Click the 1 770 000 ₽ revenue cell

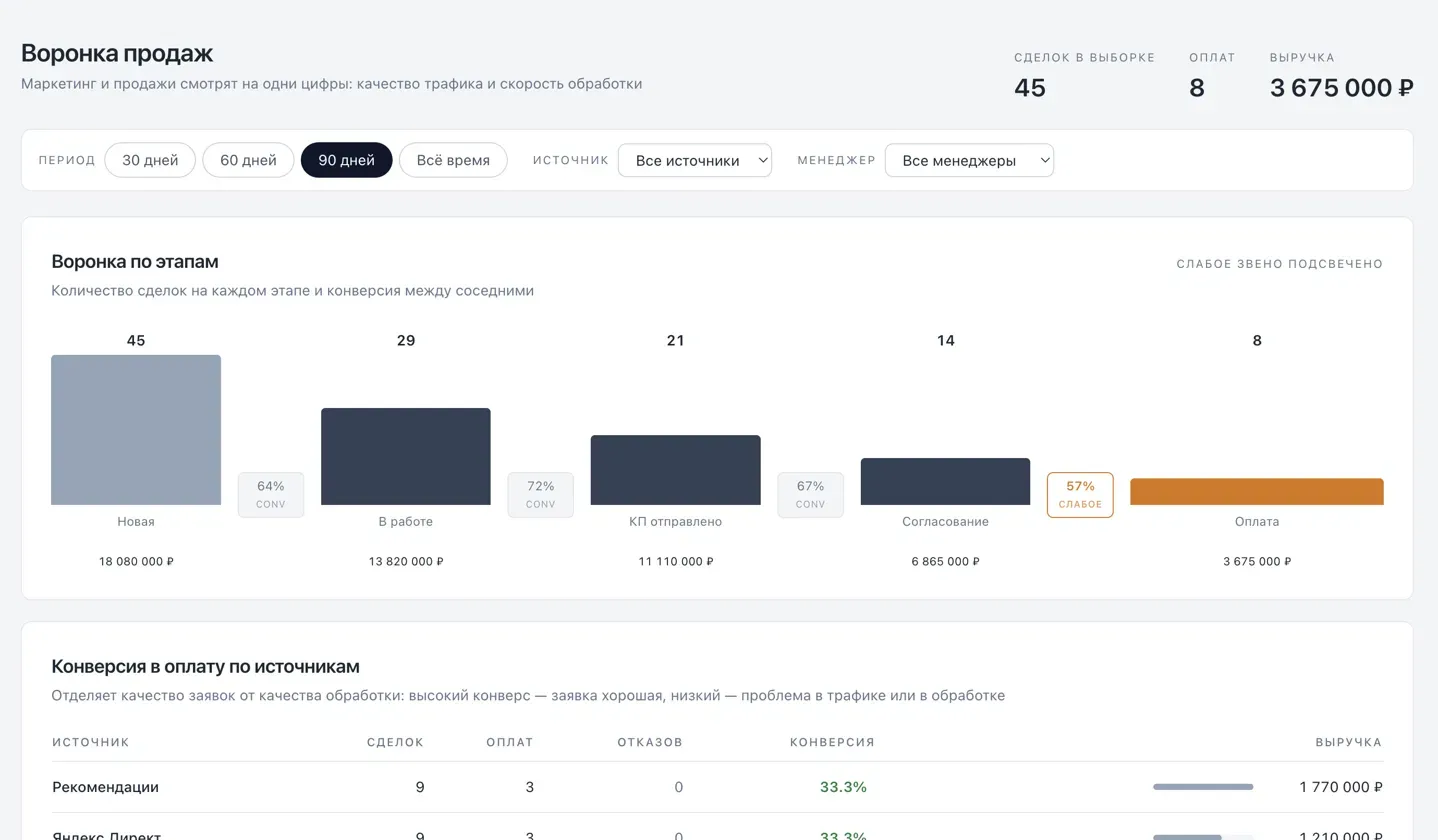(x=1341, y=787)
